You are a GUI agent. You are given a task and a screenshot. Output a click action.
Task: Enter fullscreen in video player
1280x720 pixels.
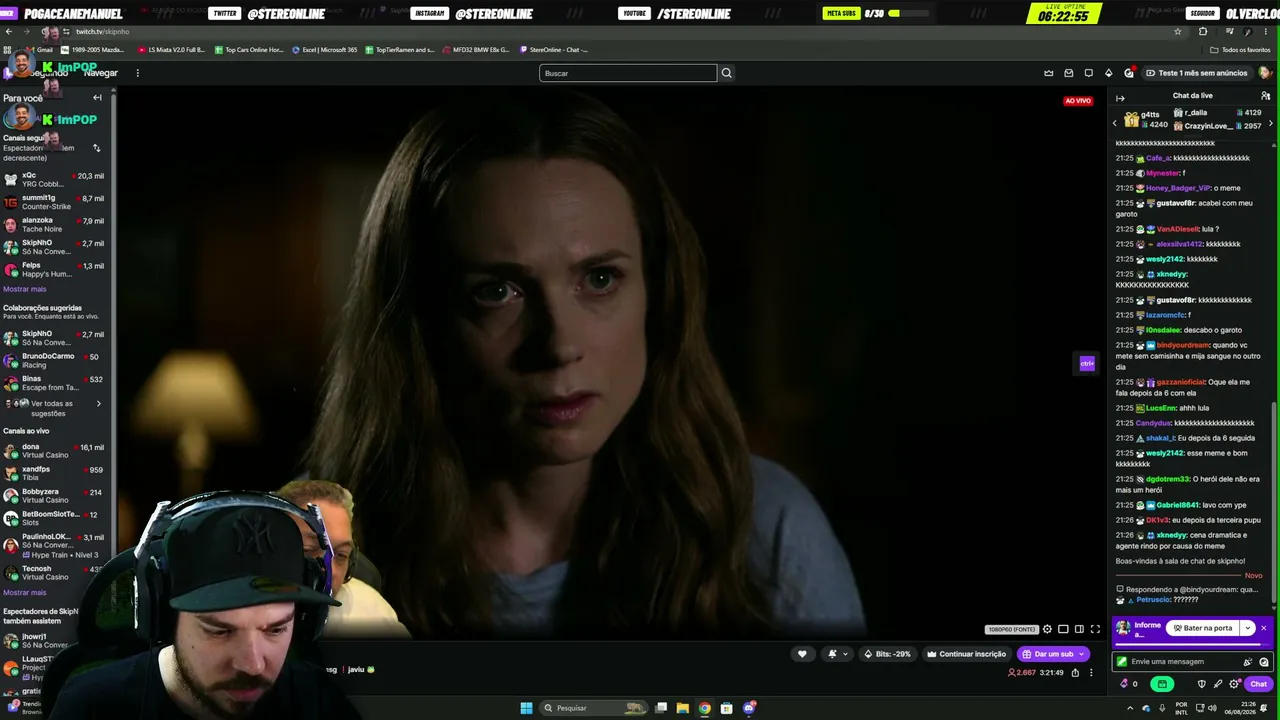(1095, 629)
